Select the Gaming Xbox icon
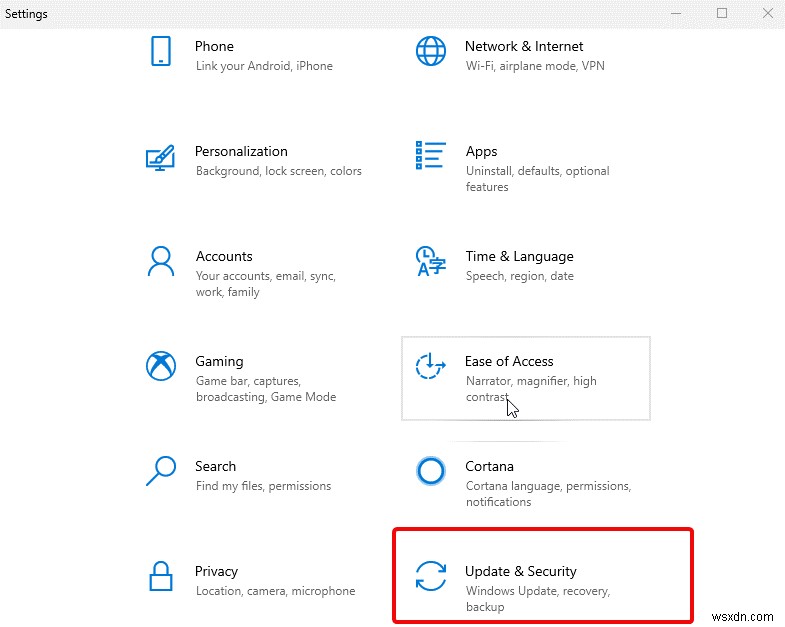785x627 pixels. click(161, 366)
